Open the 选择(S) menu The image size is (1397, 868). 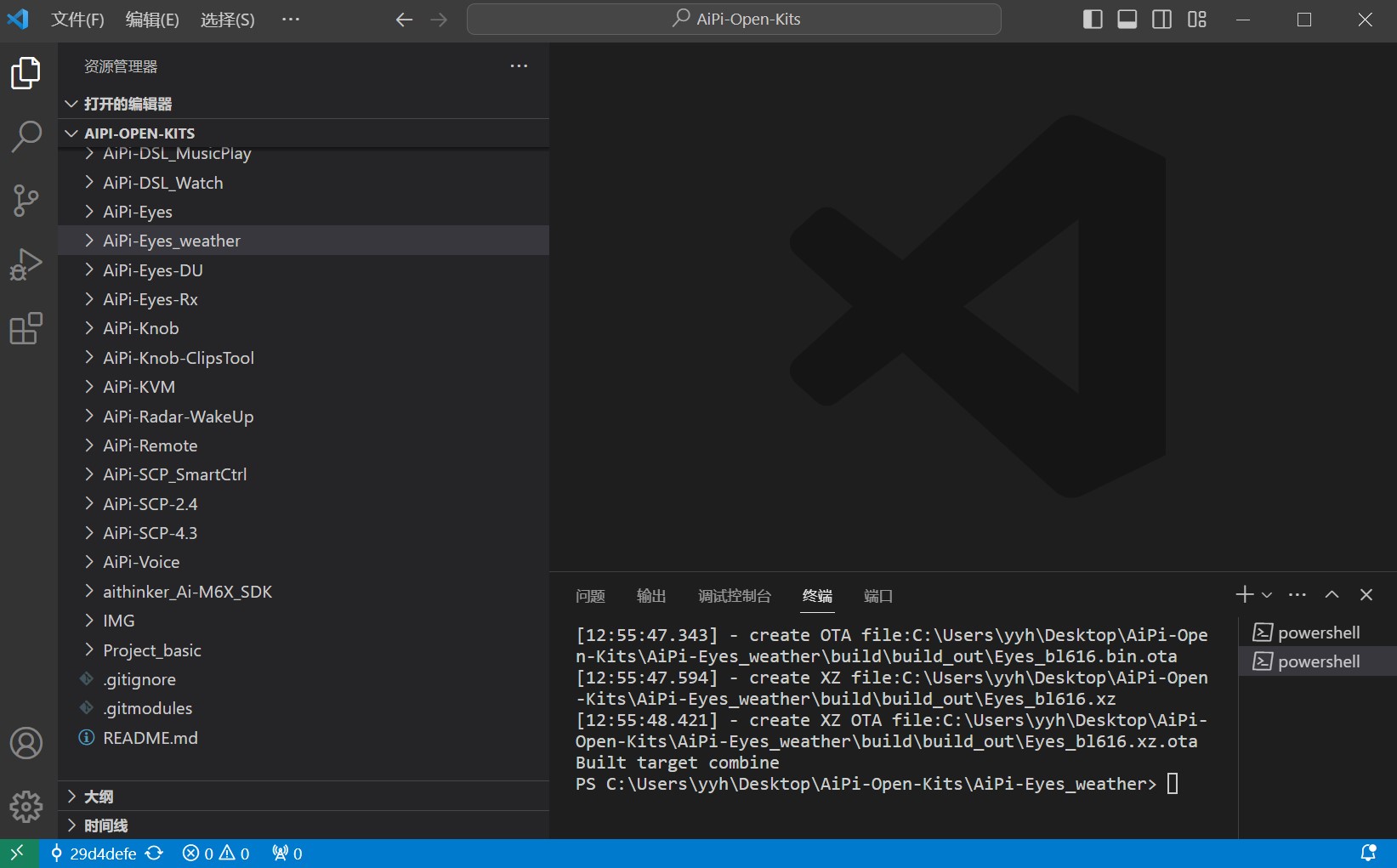point(227,20)
